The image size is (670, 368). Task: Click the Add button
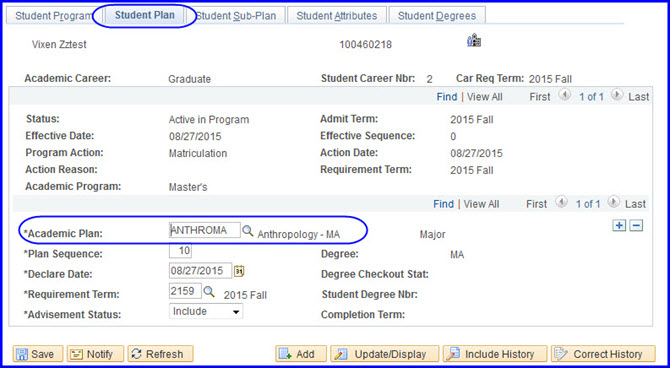click(301, 354)
